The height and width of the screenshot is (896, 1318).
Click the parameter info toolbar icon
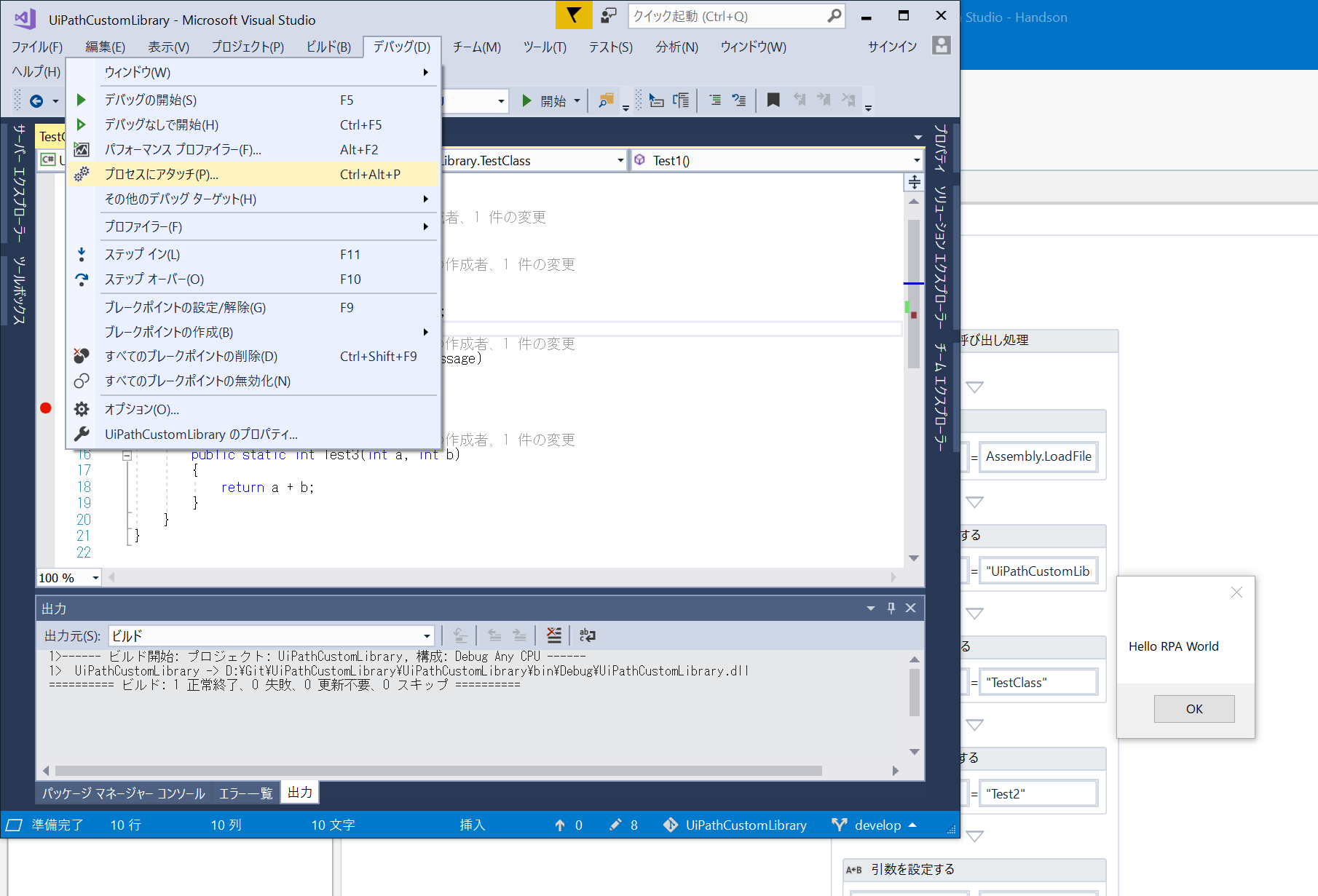tap(681, 100)
